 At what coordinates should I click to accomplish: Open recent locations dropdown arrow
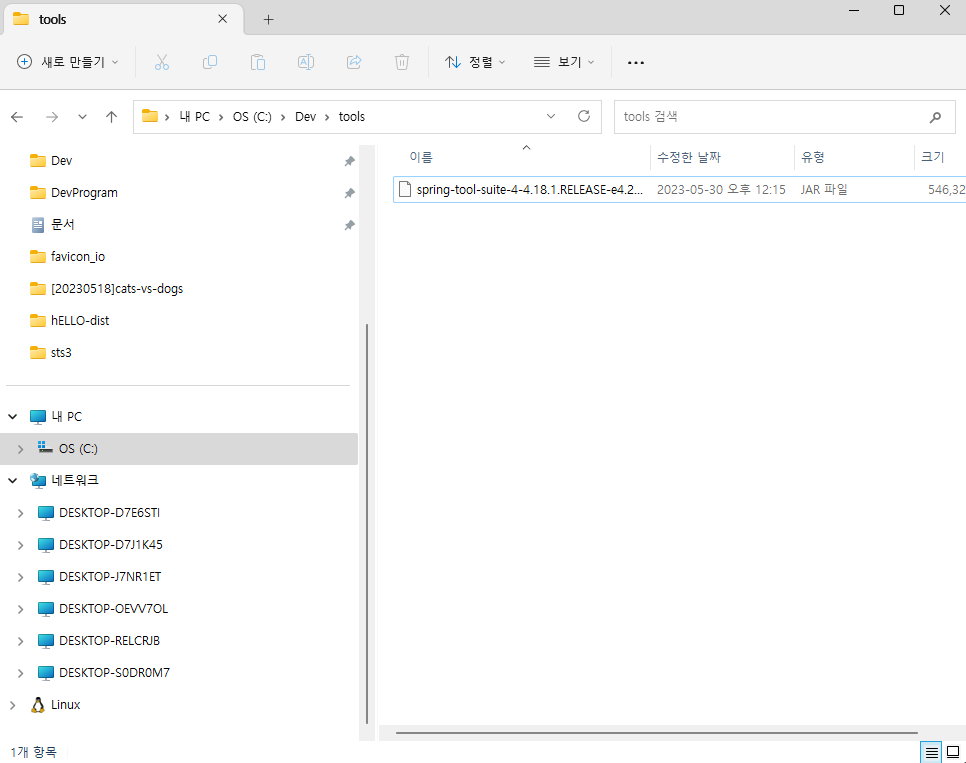82,117
